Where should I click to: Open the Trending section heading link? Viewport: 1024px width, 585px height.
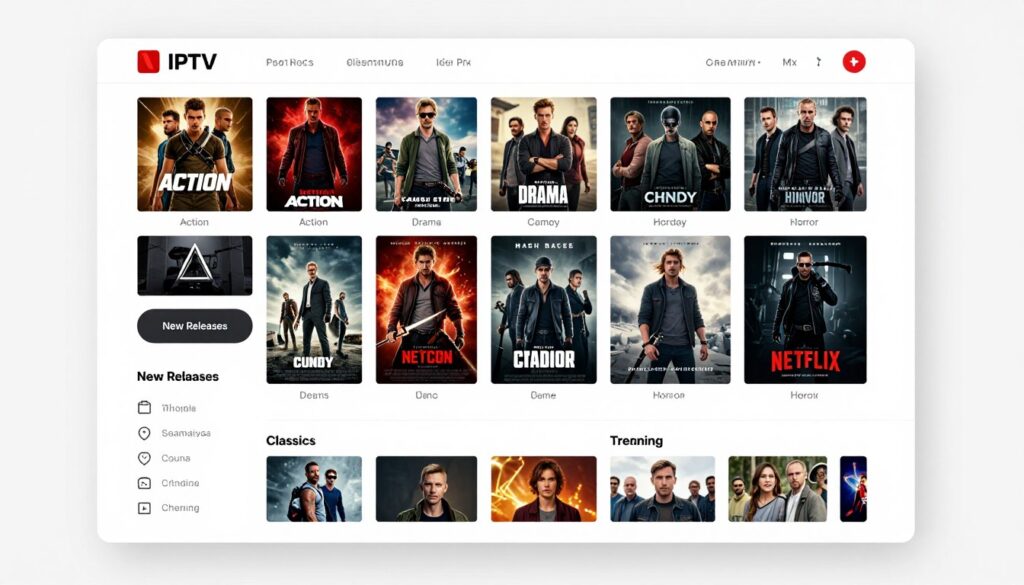tap(637, 440)
